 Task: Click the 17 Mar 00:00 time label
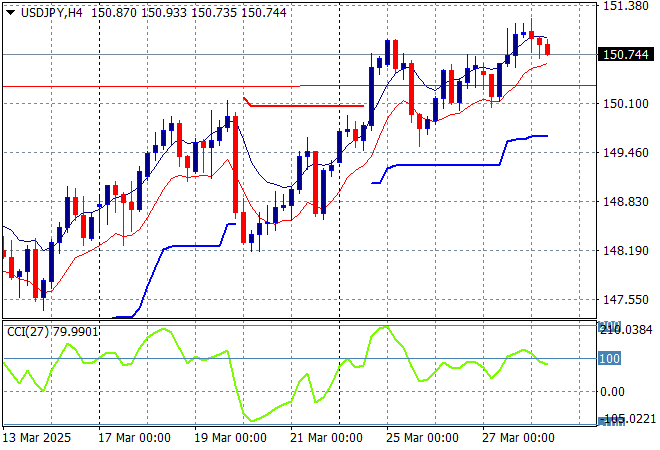pyautogui.click(x=134, y=438)
